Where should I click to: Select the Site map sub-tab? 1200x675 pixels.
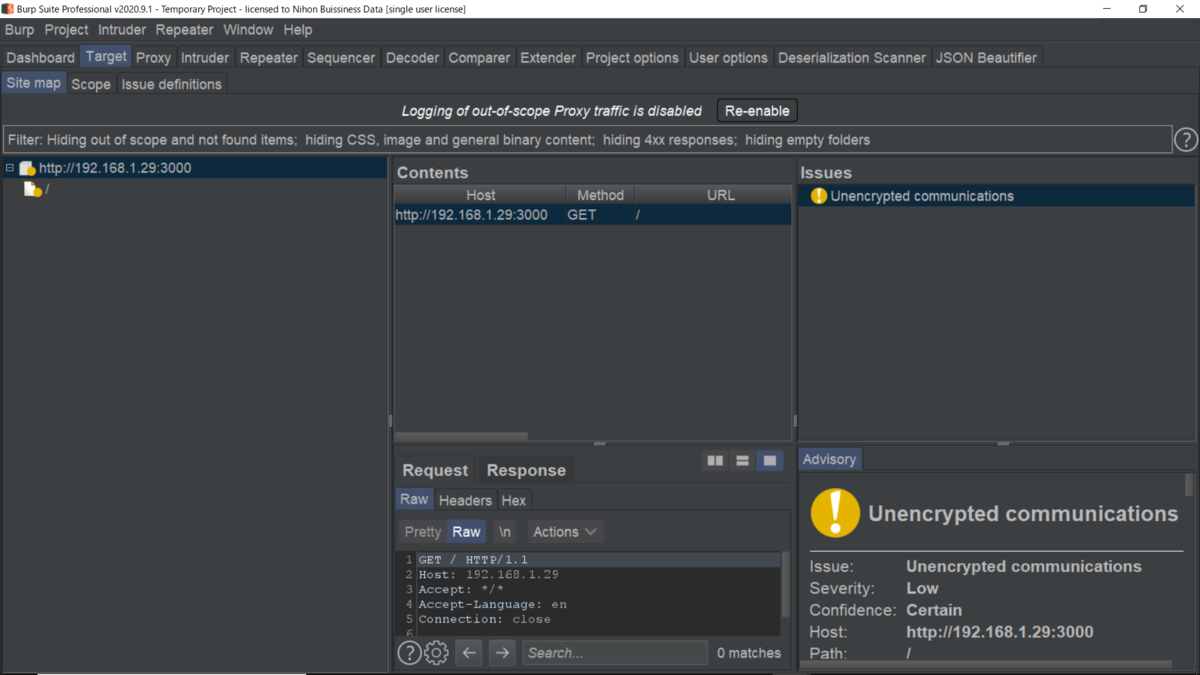pyautogui.click(x=34, y=83)
